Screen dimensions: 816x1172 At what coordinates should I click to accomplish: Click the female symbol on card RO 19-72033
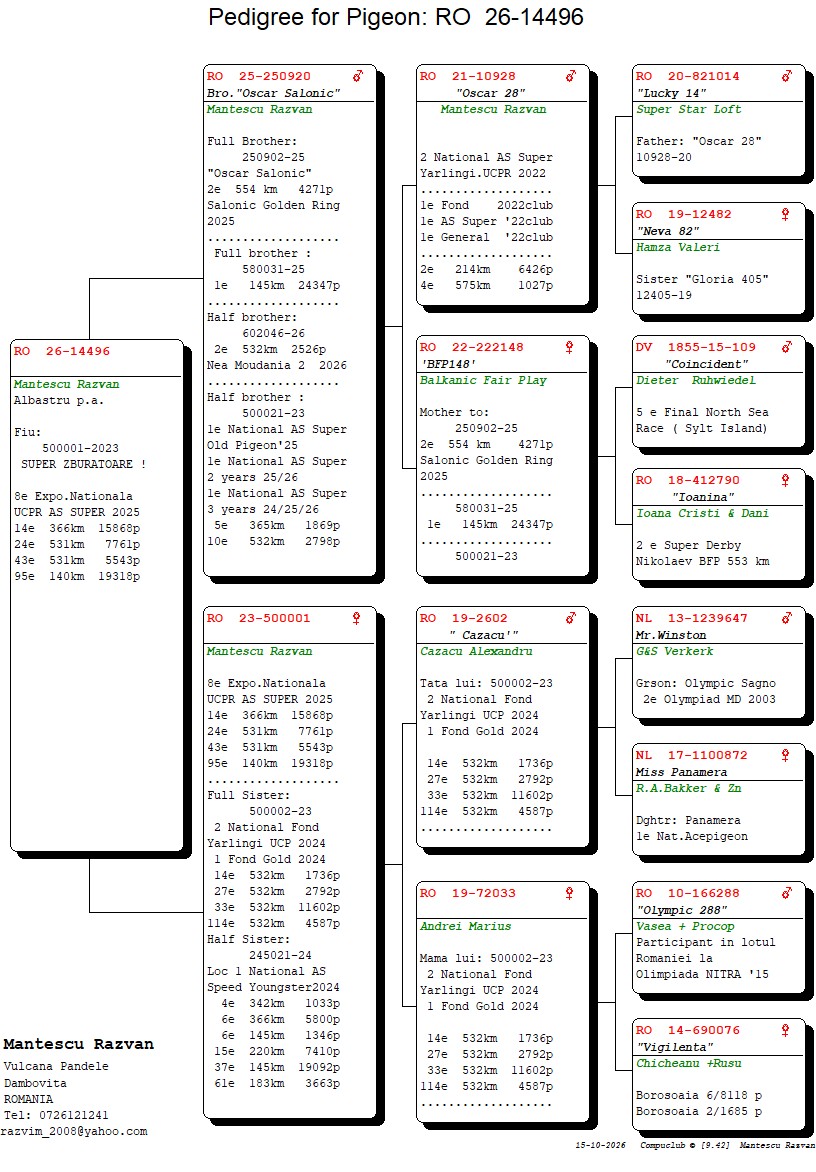(x=569, y=893)
